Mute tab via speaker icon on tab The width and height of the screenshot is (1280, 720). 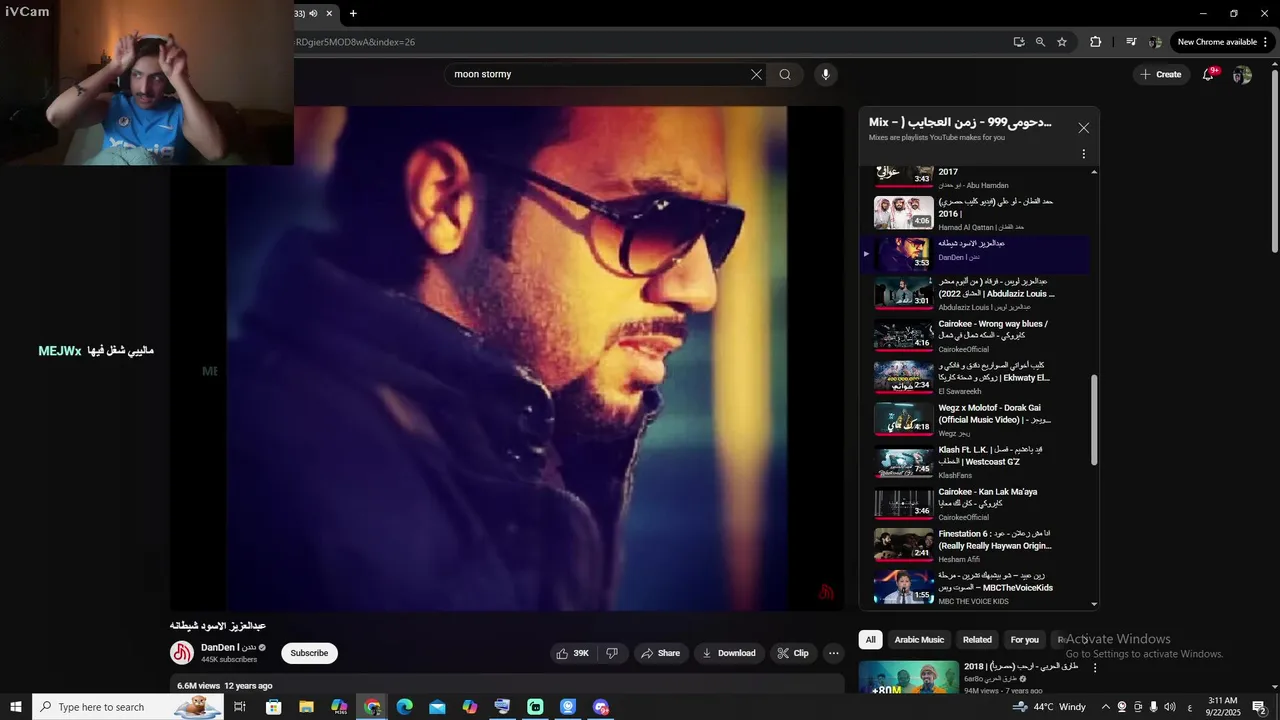[313, 13]
